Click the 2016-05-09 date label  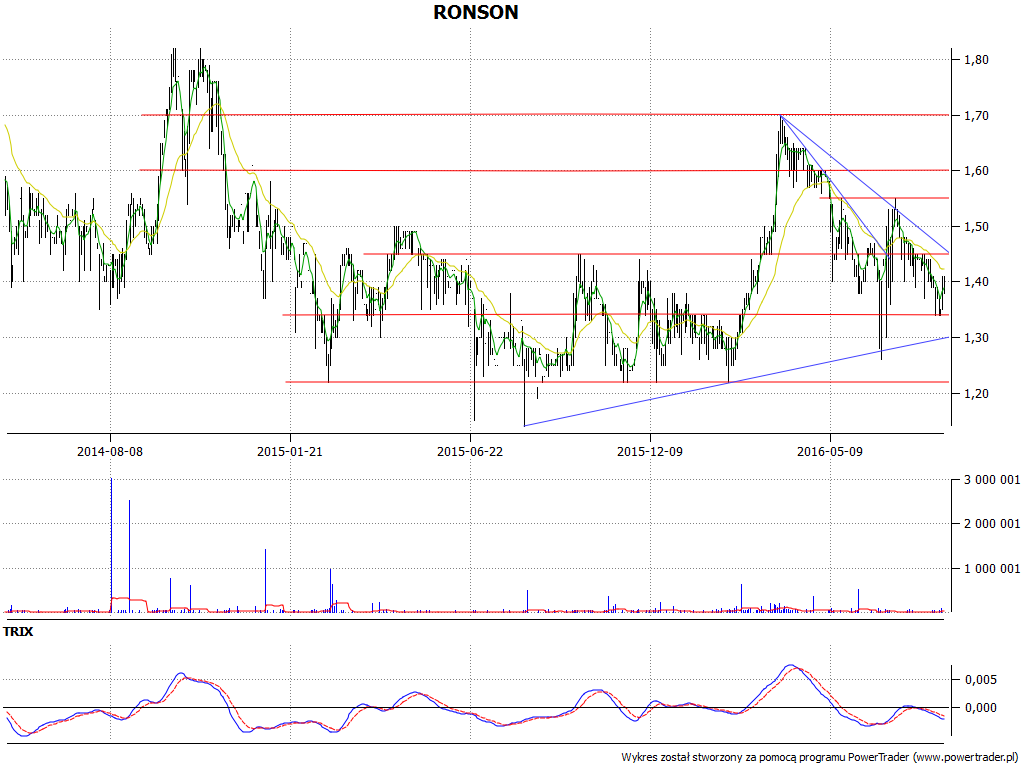tap(830, 451)
